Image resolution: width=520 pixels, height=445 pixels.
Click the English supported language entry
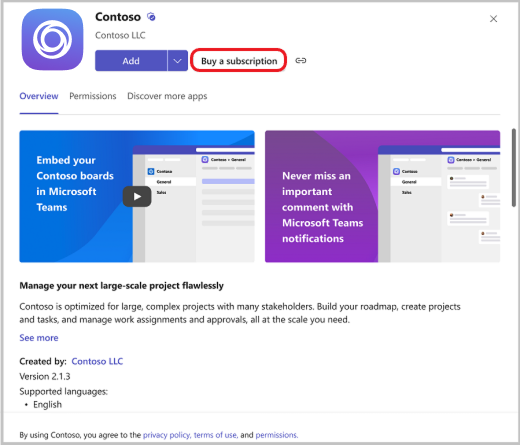point(47,405)
